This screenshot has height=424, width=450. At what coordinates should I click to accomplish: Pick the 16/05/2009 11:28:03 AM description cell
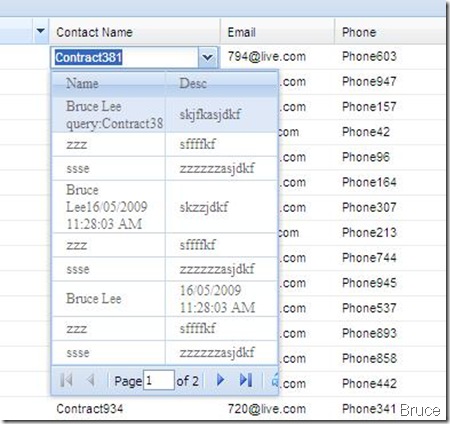pyautogui.click(x=221, y=299)
